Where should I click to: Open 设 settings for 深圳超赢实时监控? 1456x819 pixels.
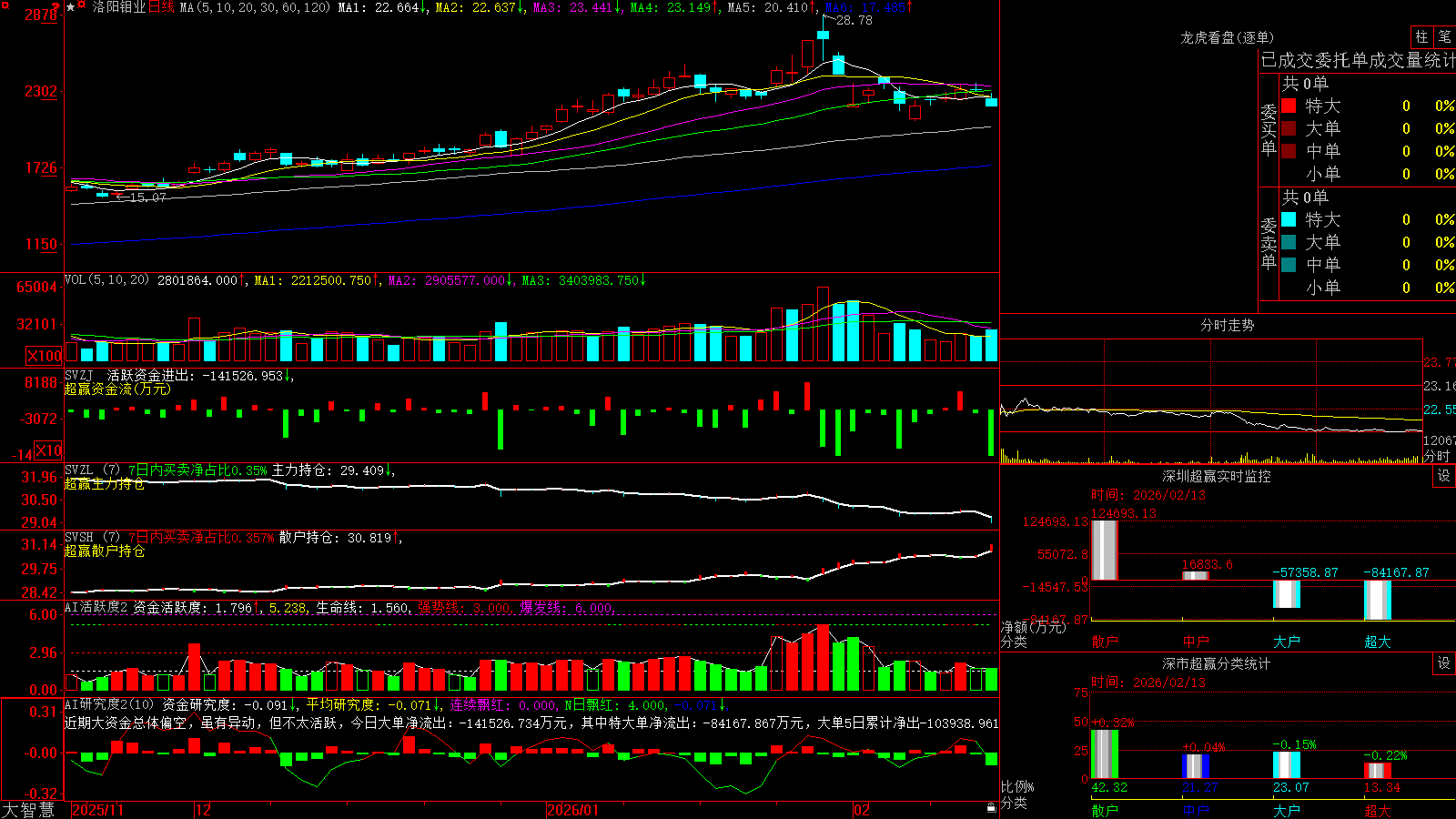pos(1444,476)
